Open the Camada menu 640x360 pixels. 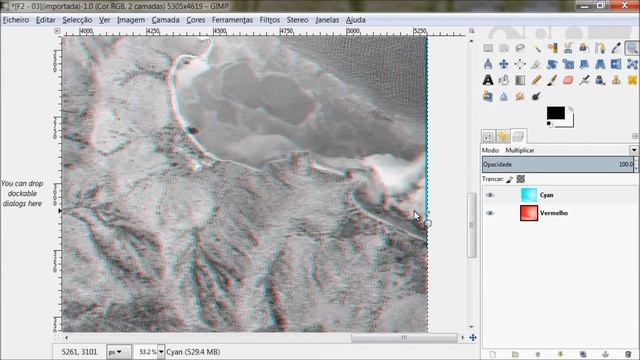[165, 20]
